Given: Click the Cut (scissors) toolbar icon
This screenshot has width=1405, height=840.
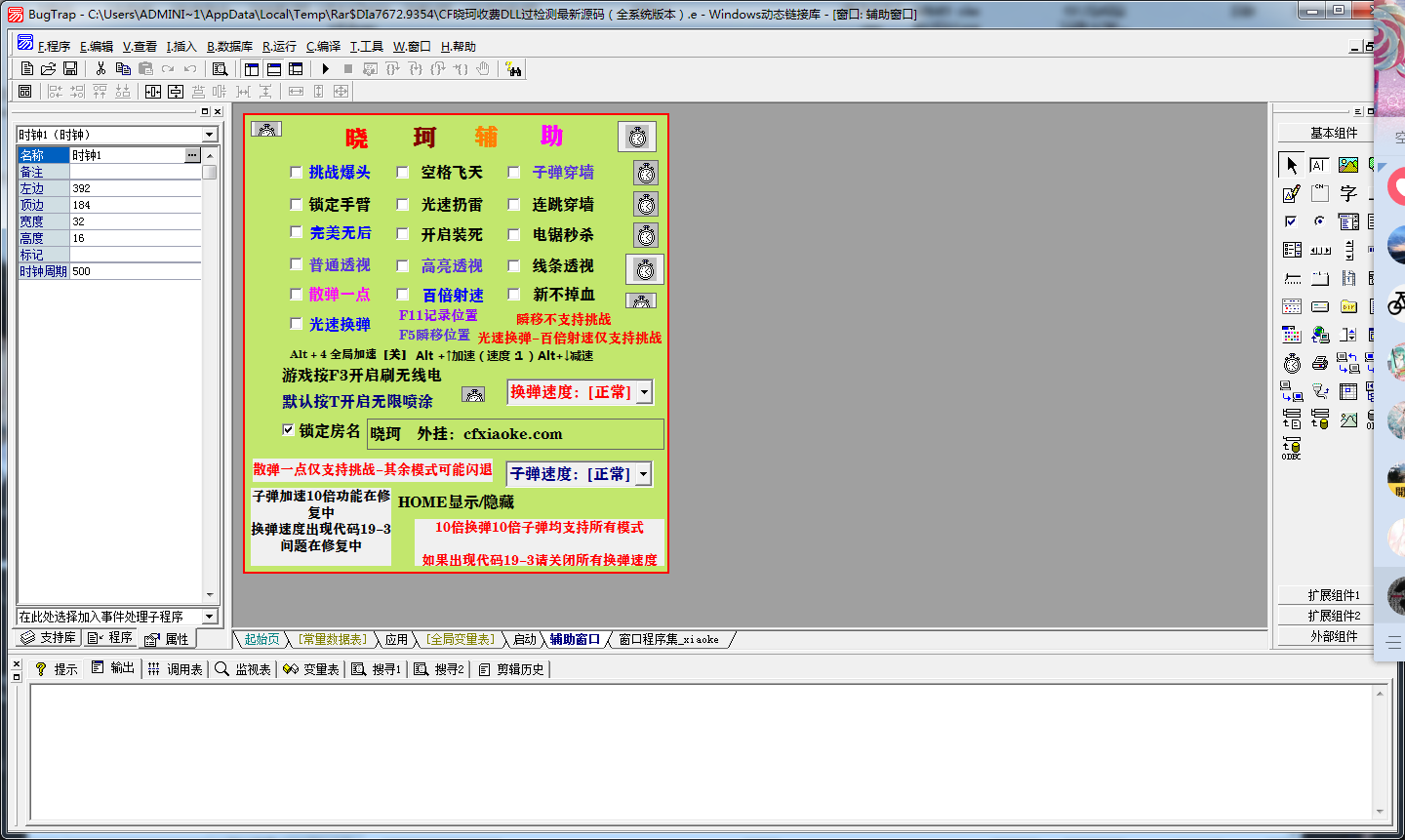Looking at the screenshot, I should [x=100, y=68].
